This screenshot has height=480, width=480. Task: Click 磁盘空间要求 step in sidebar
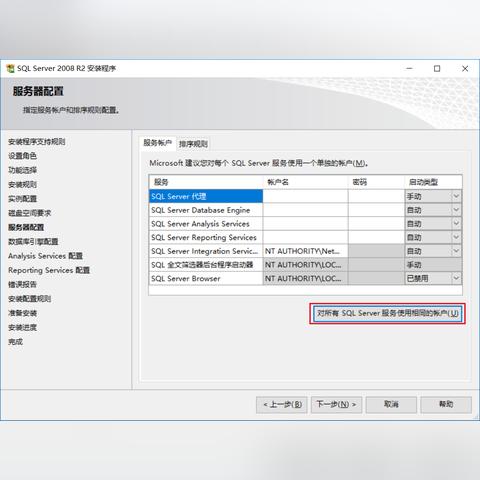[x=30, y=213]
